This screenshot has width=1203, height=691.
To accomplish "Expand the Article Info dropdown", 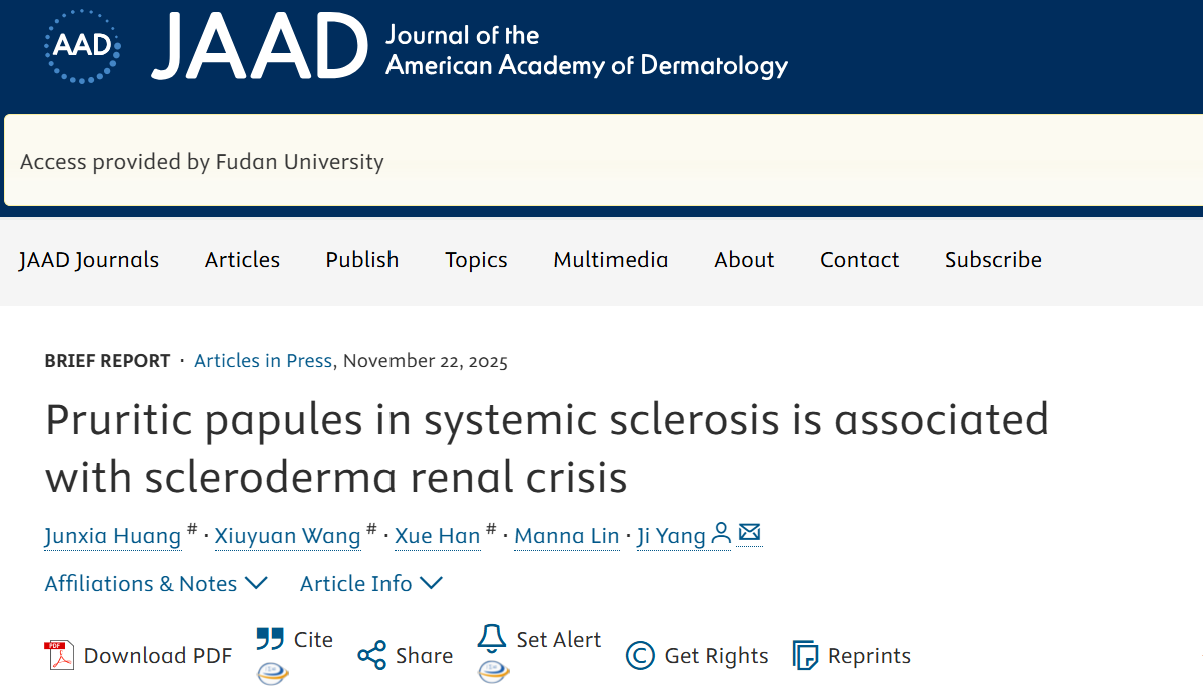I will pyautogui.click(x=371, y=584).
